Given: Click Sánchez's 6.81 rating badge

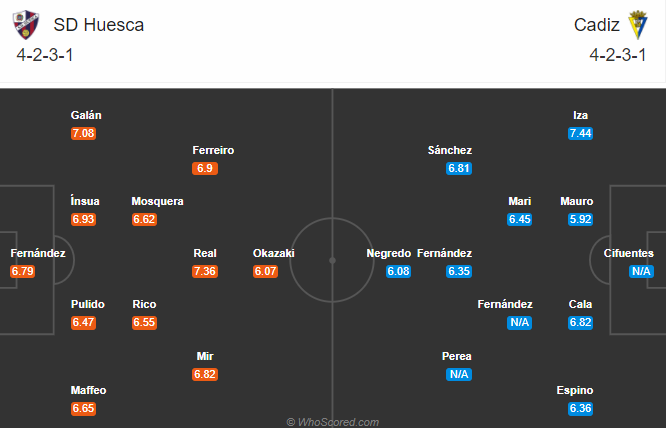Looking at the screenshot, I should pos(459,168).
